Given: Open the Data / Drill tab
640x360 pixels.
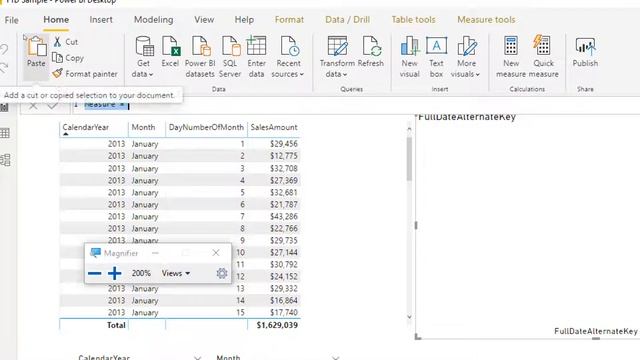Looking at the screenshot, I should (347, 20).
